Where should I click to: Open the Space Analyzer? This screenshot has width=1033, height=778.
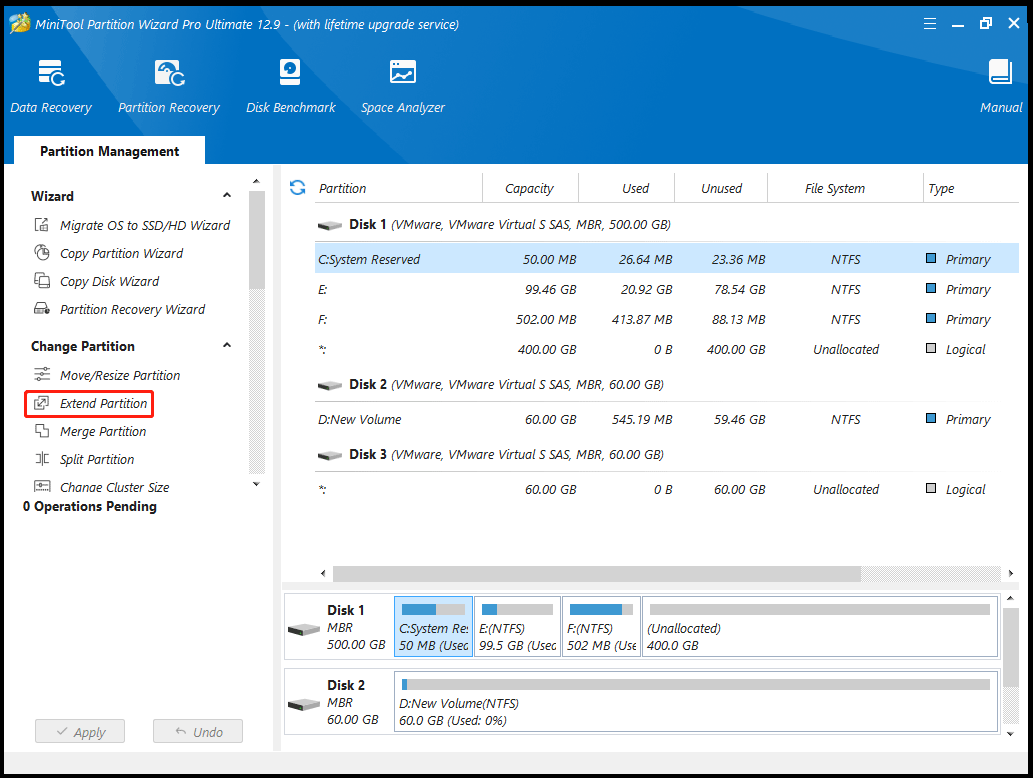pos(402,85)
